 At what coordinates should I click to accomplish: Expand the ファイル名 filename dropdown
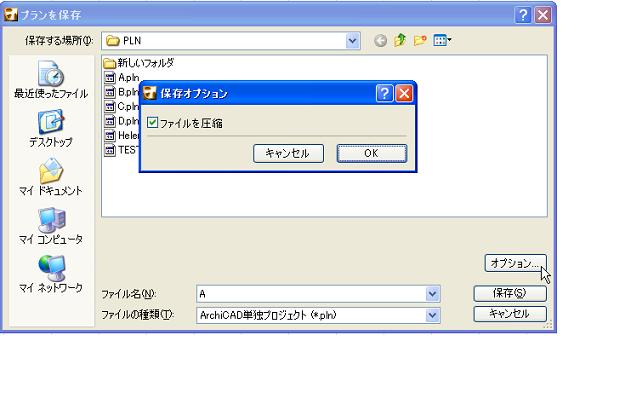432,294
